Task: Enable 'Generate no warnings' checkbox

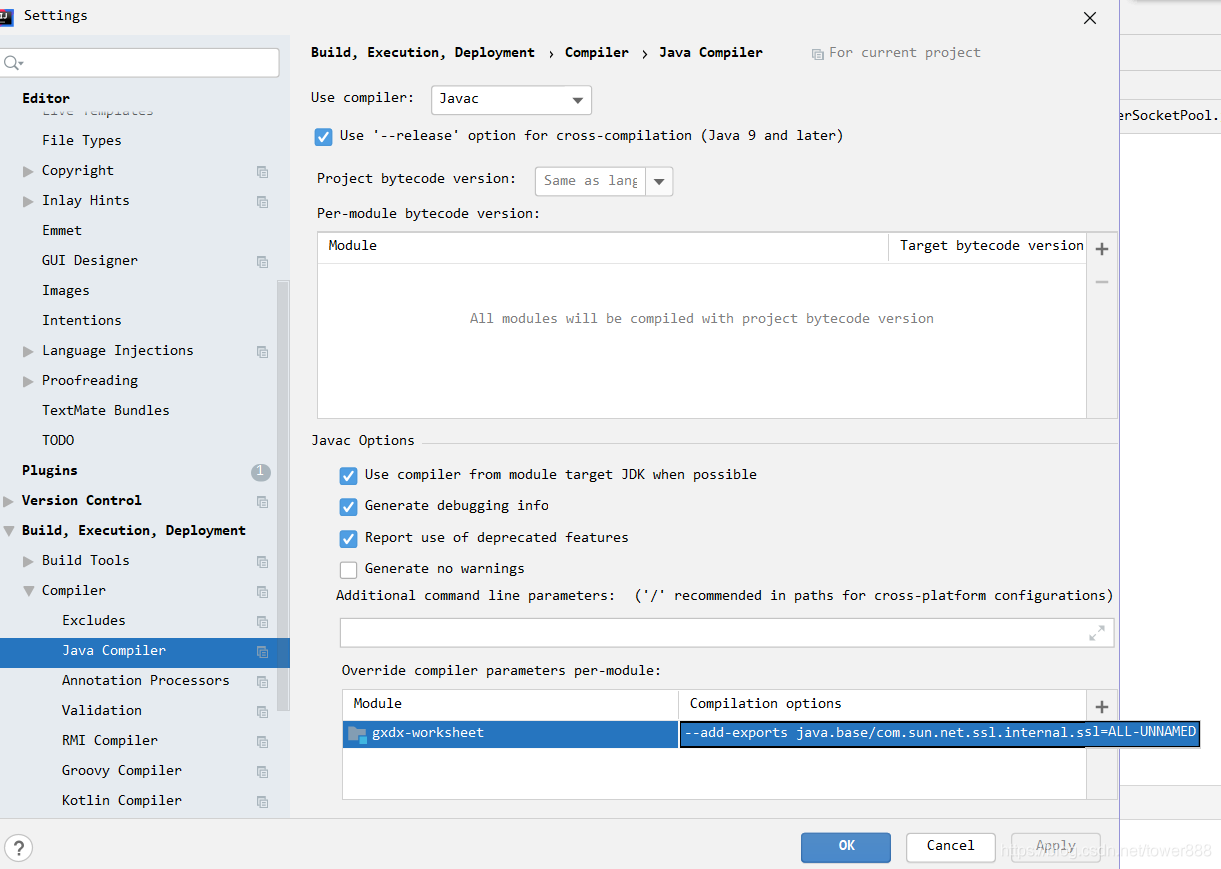Action: (x=348, y=569)
